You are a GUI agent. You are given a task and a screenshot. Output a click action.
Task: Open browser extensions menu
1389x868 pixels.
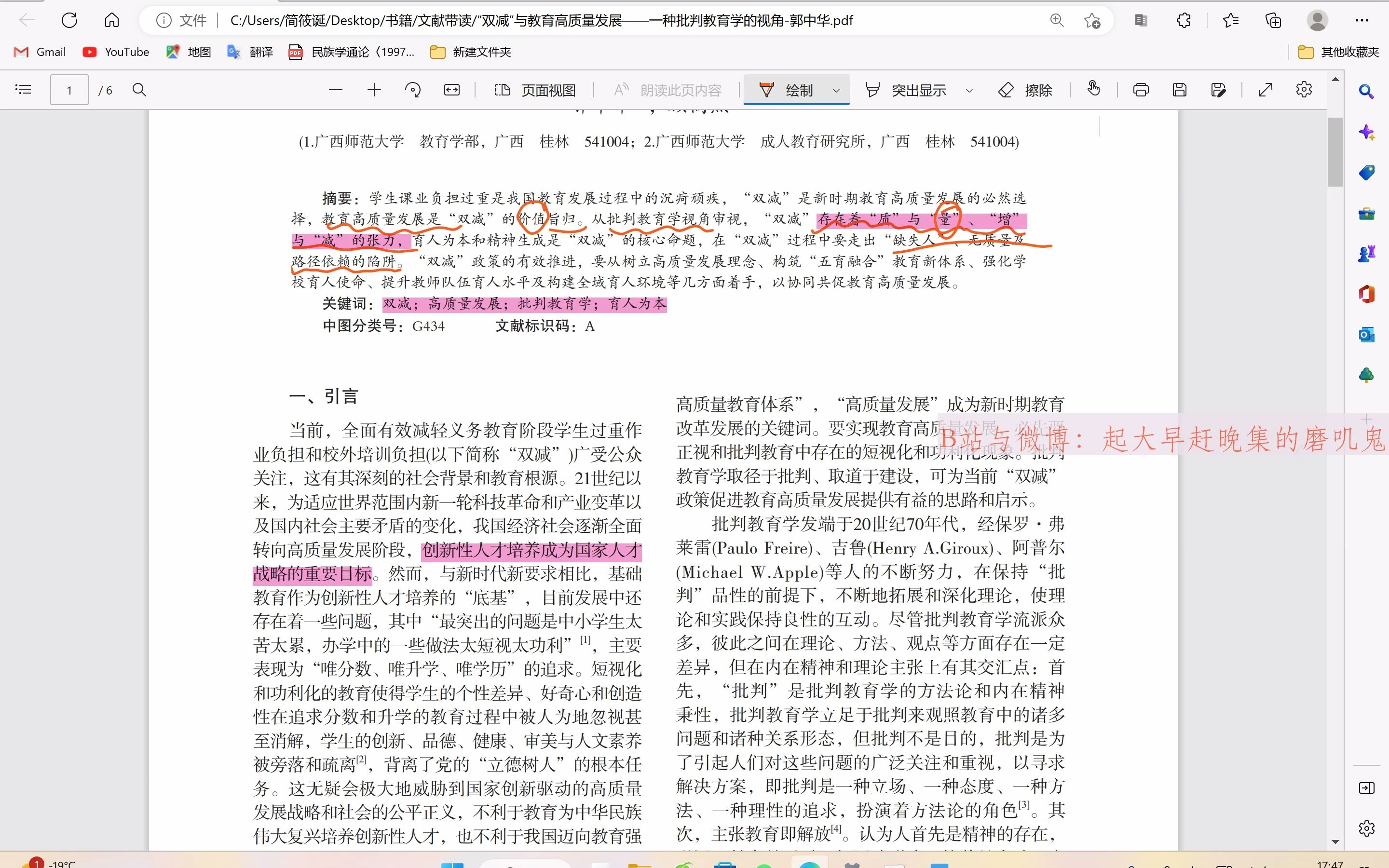1184,21
